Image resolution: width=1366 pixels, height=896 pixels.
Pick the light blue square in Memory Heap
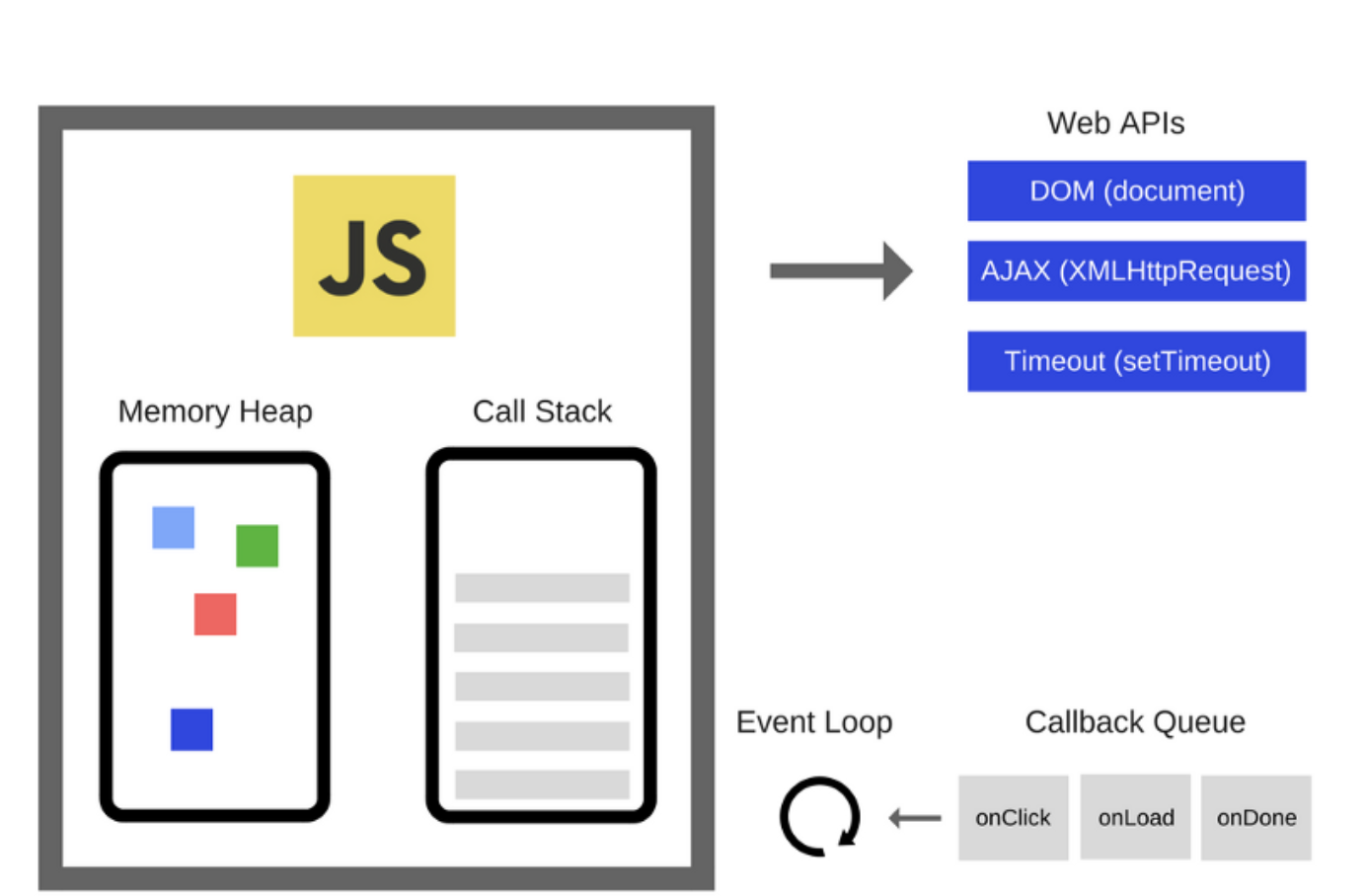(174, 528)
